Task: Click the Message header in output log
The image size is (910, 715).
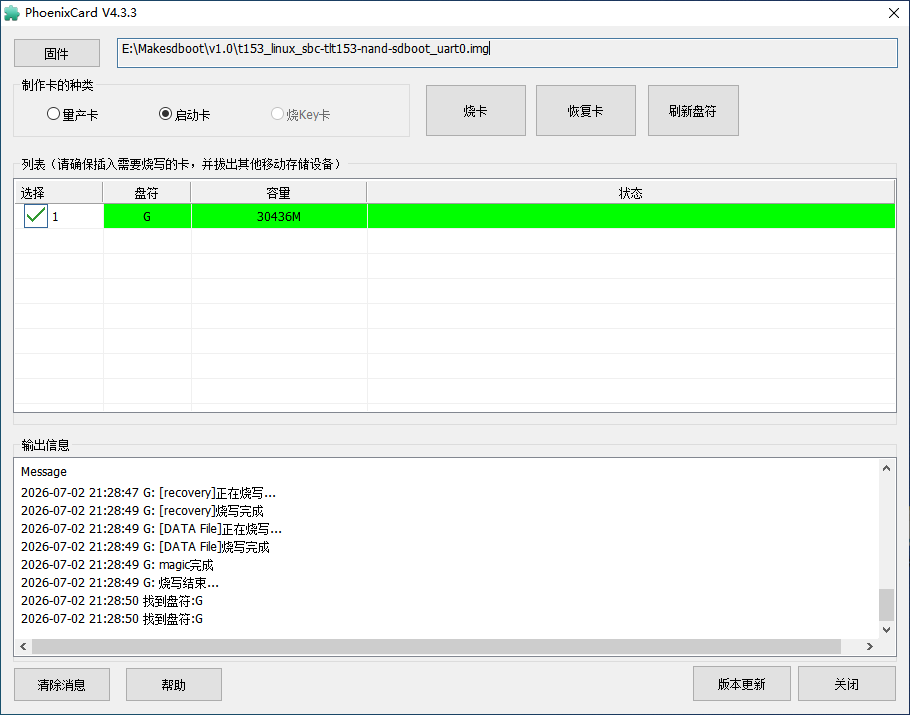Action: (44, 472)
